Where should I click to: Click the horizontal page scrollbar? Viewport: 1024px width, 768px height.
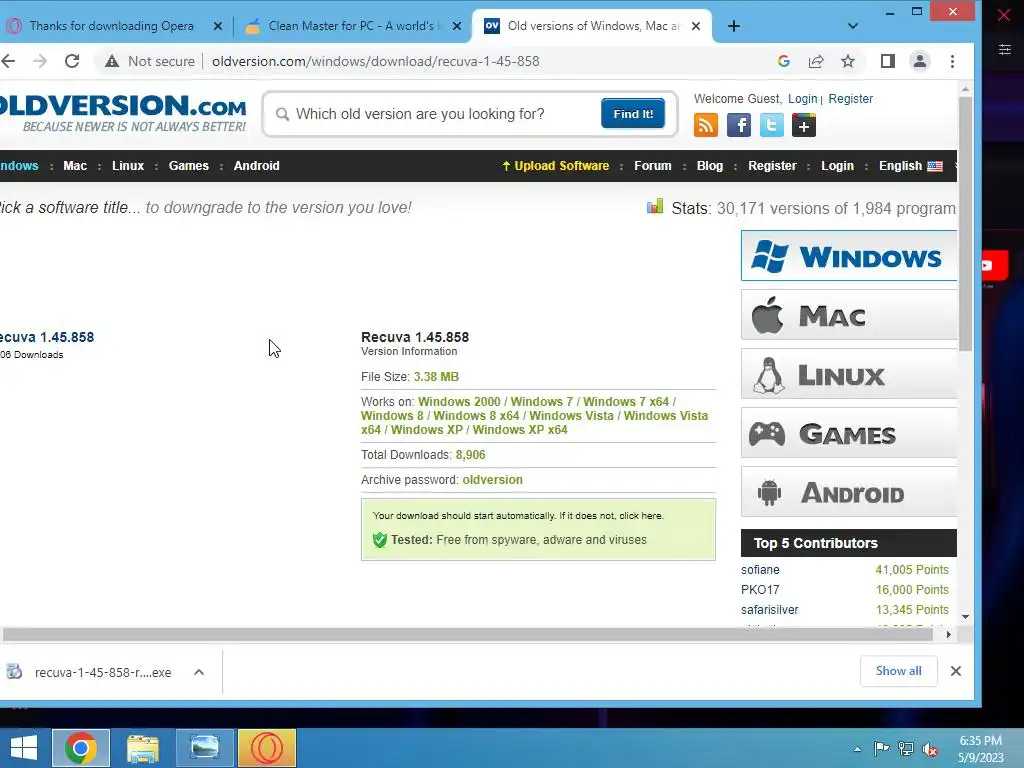pos(468,635)
